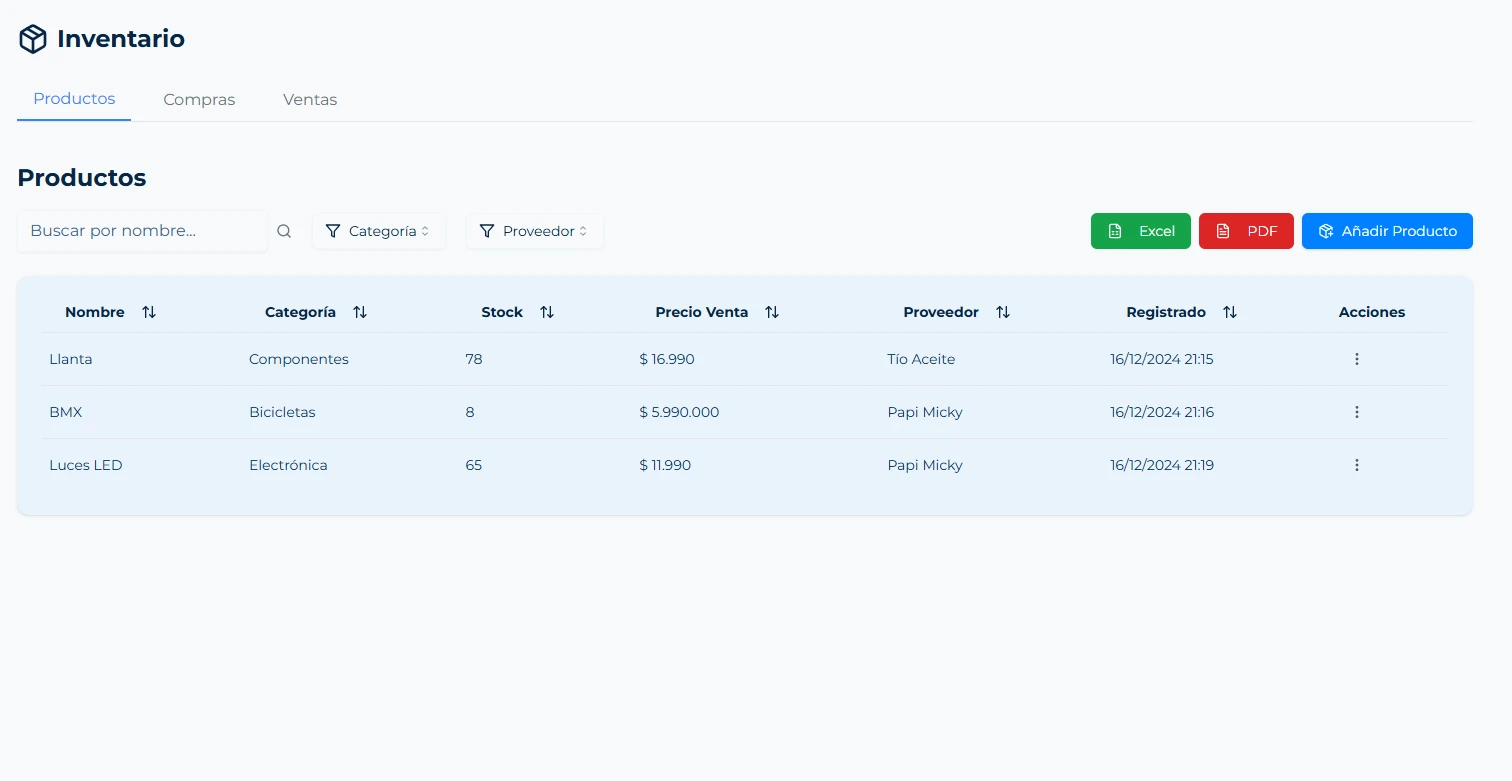
Task: Click the stock value 8
Action: pyautogui.click(x=470, y=412)
